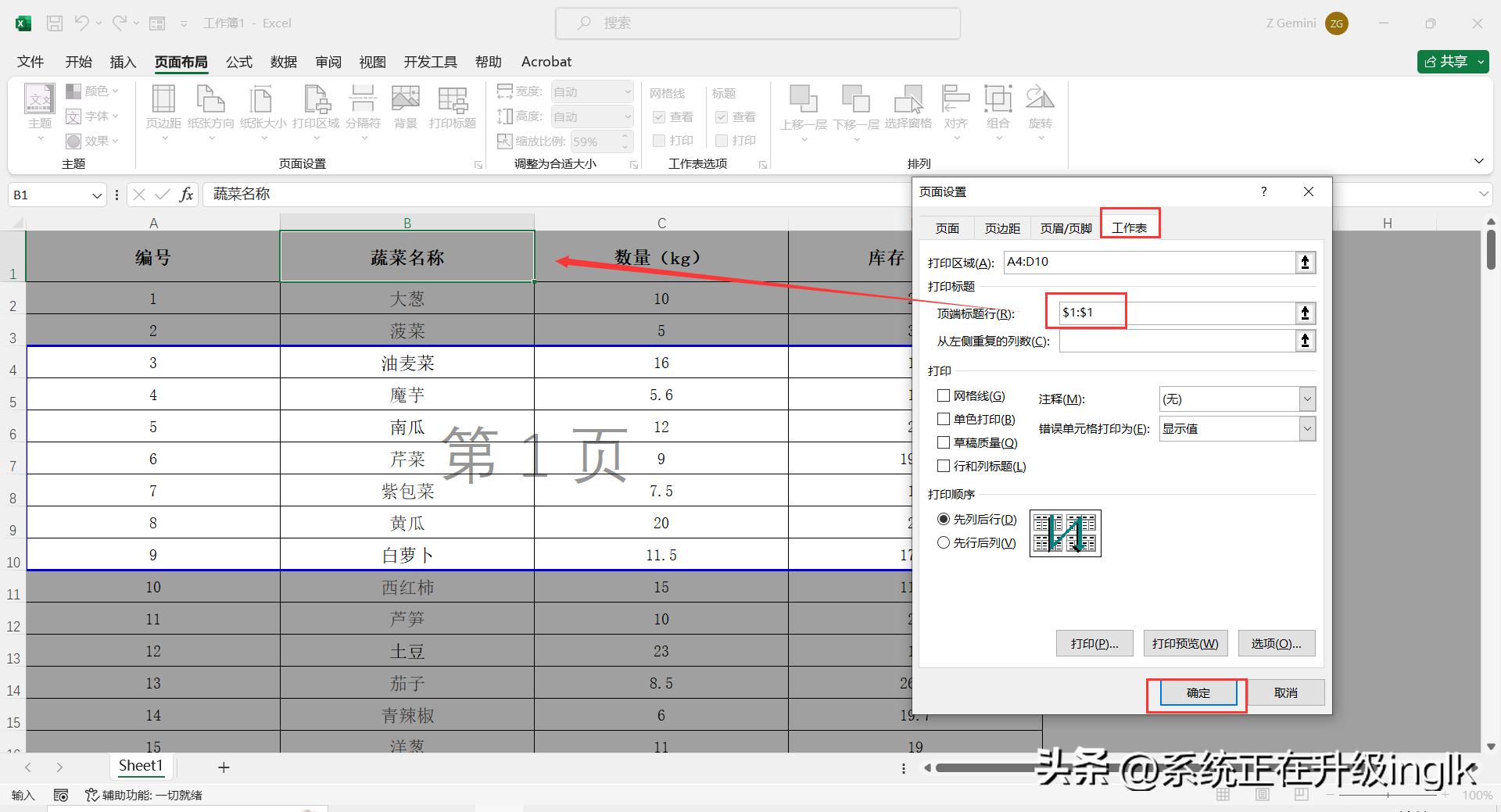Image resolution: width=1501 pixels, height=812 pixels.
Task: Click the 打印预览 button
Action: click(1184, 644)
